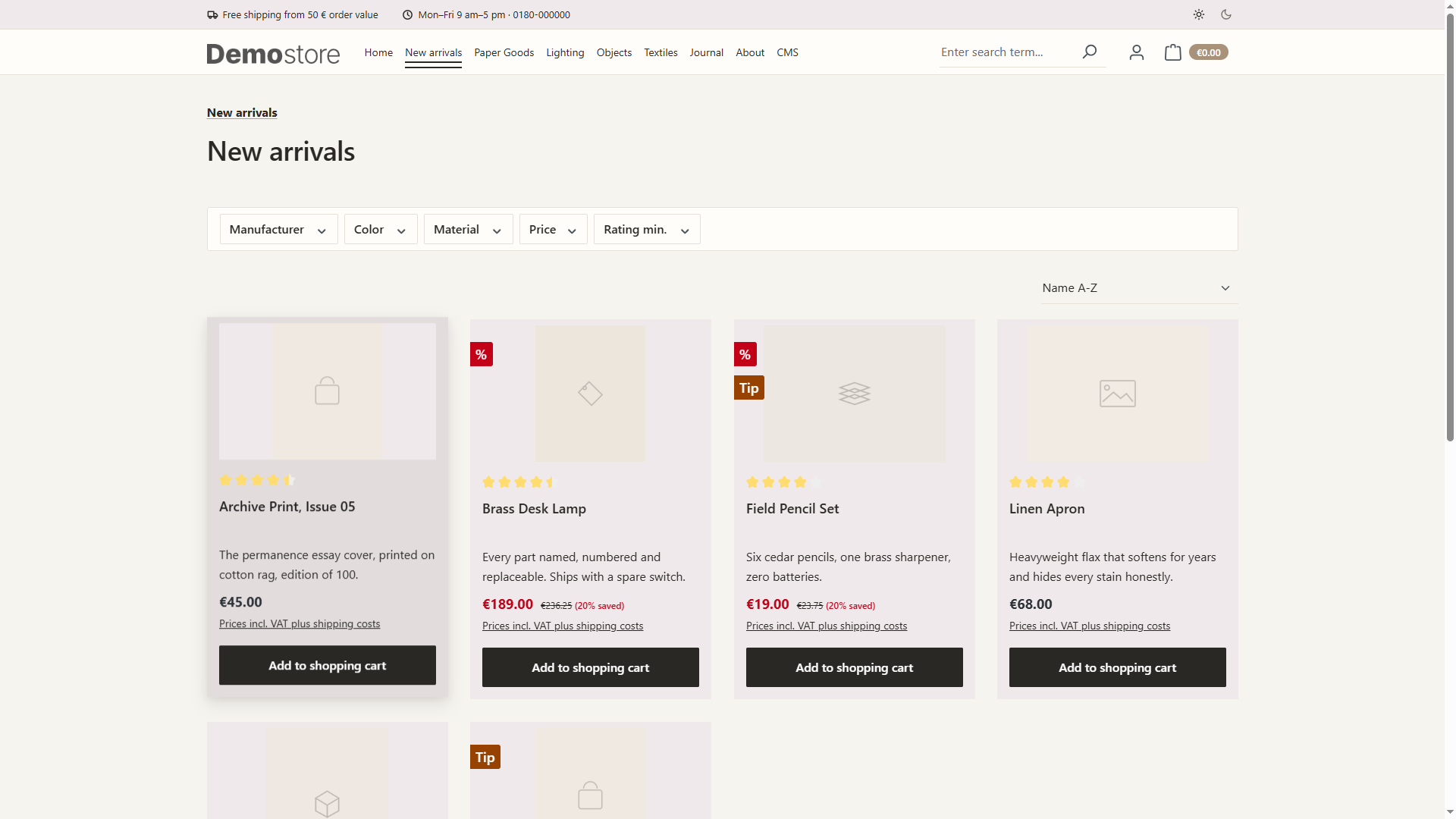The image size is (1456, 819).
Task: Click the Tip badge on Field Pencil Set
Action: click(749, 388)
